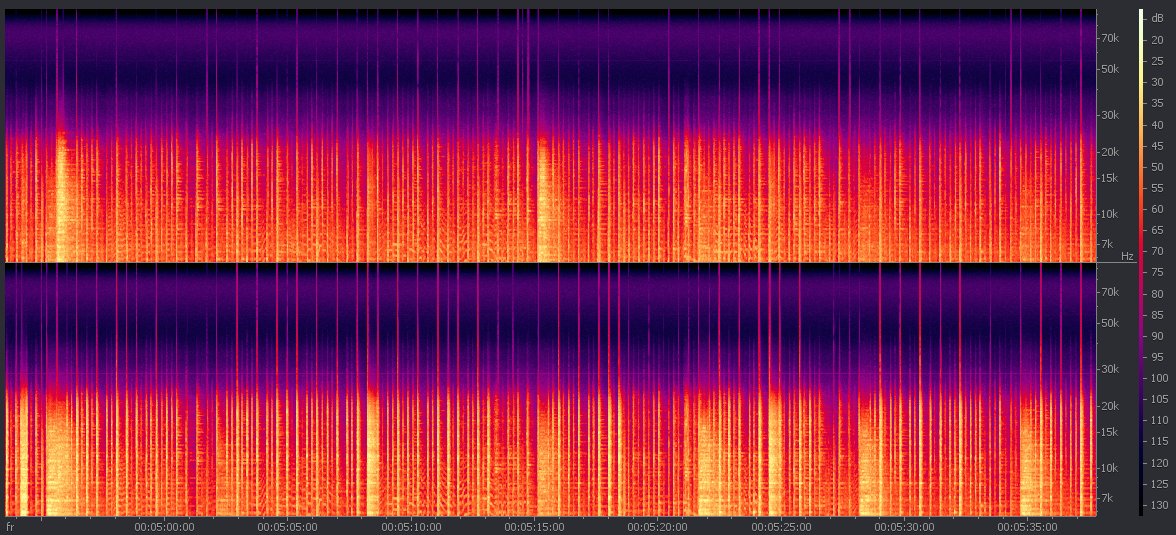Image resolution: width=1176 pixels, height=535 pixels.
Task: Click the dB unit label on color scale
Action: (1157, 18)
